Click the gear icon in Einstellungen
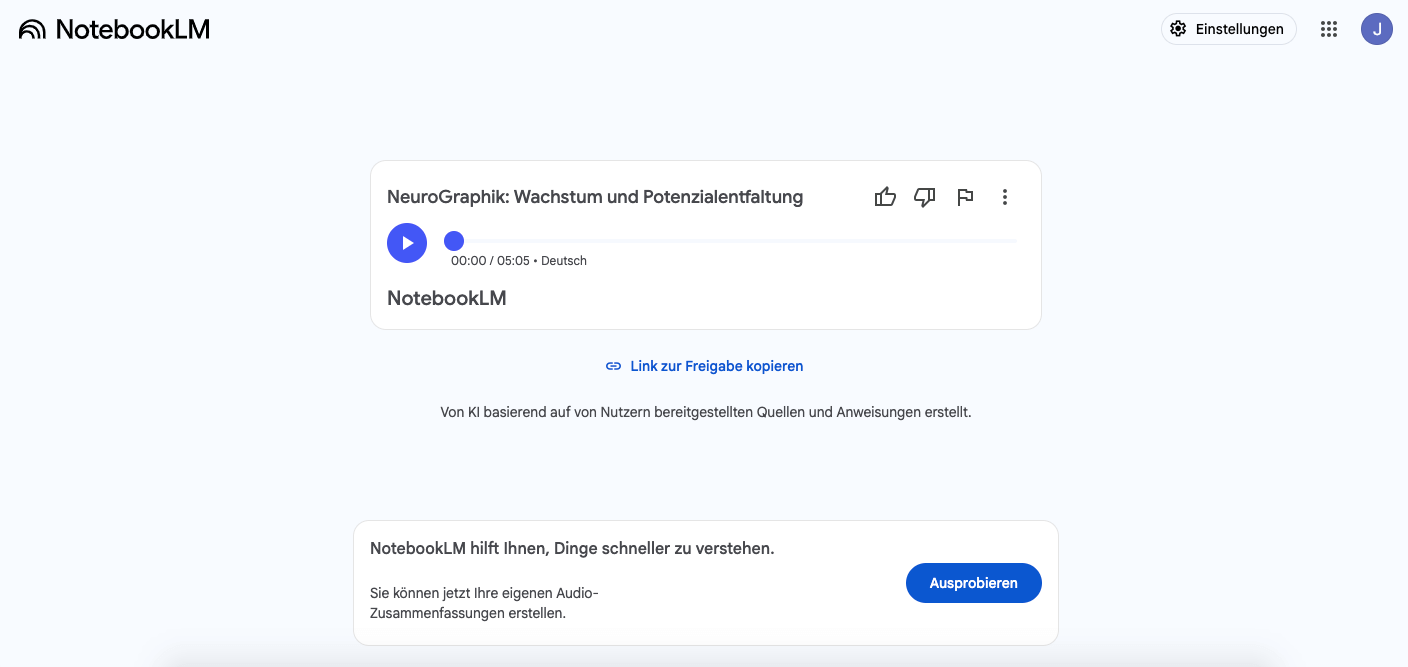Image resolution: width=1408 pixels, height=667 pixels. point(1179,29)
